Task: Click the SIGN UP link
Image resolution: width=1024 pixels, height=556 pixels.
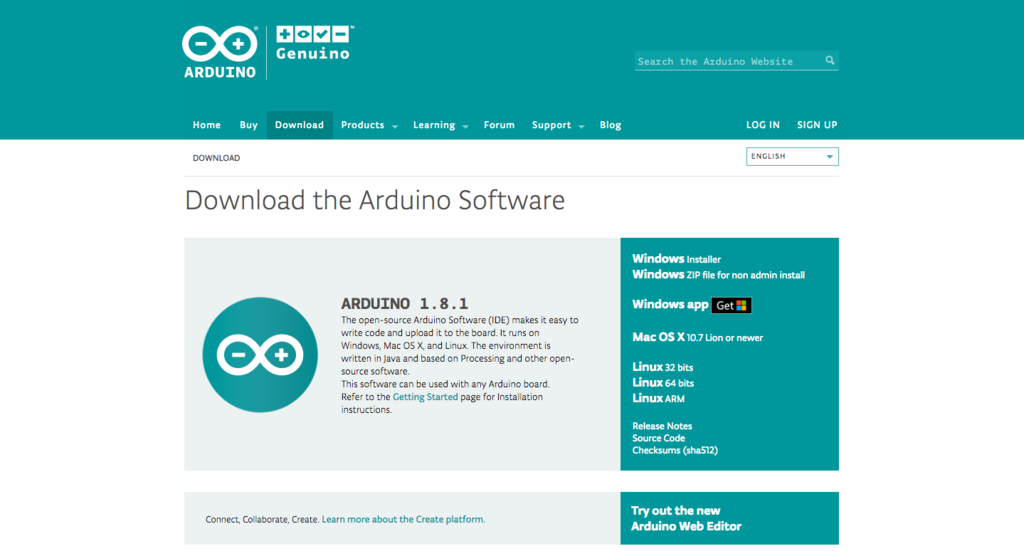Action: [x=817, y=125]
